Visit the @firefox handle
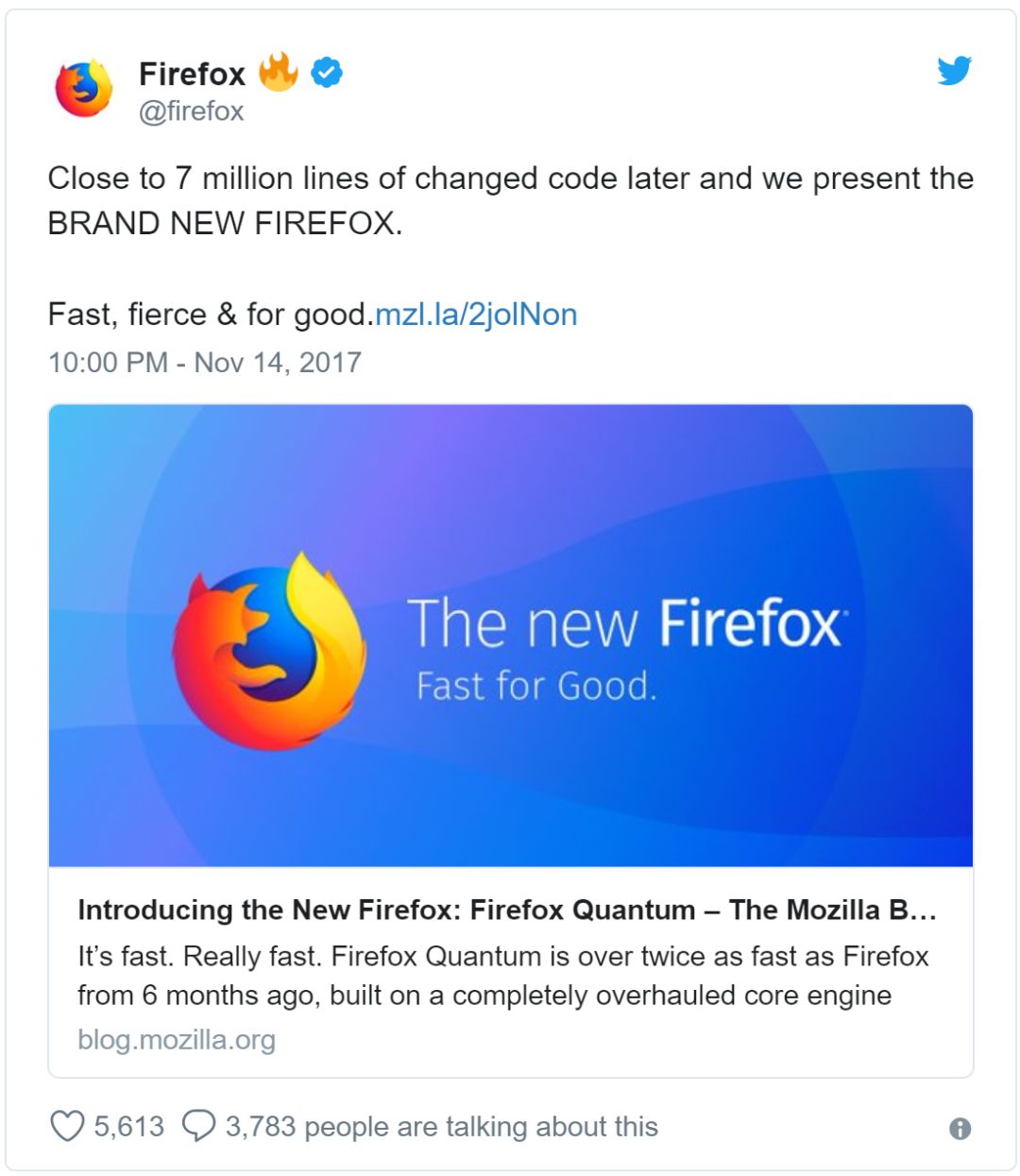Image resolution: width=1020 pixels, height=1176 pixels. [x=191, y=111]
